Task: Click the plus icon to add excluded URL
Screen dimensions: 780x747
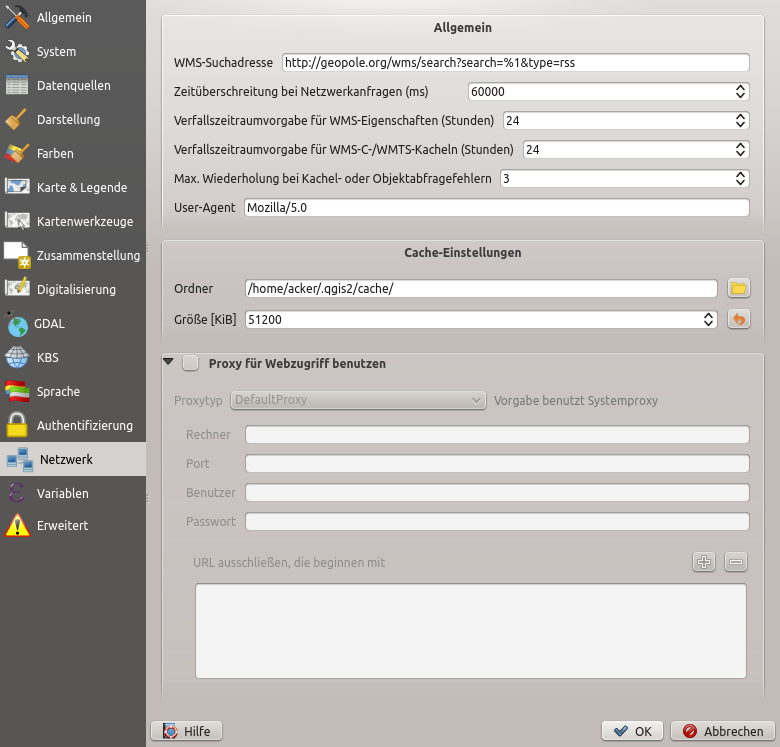Action: pyautogui.click(x=704, y=562)
